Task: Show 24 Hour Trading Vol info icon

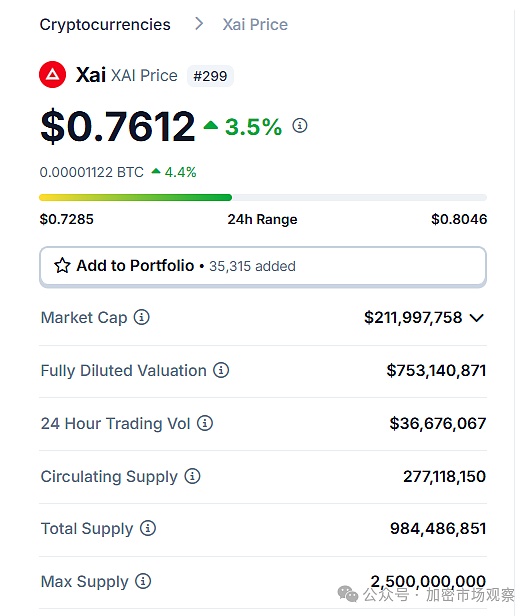Action: (x=205, y=423)
